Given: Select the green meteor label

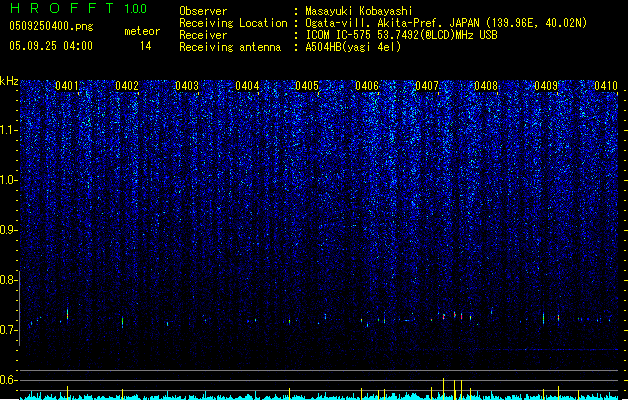Looking at the screenshot, I should (142, 31).
